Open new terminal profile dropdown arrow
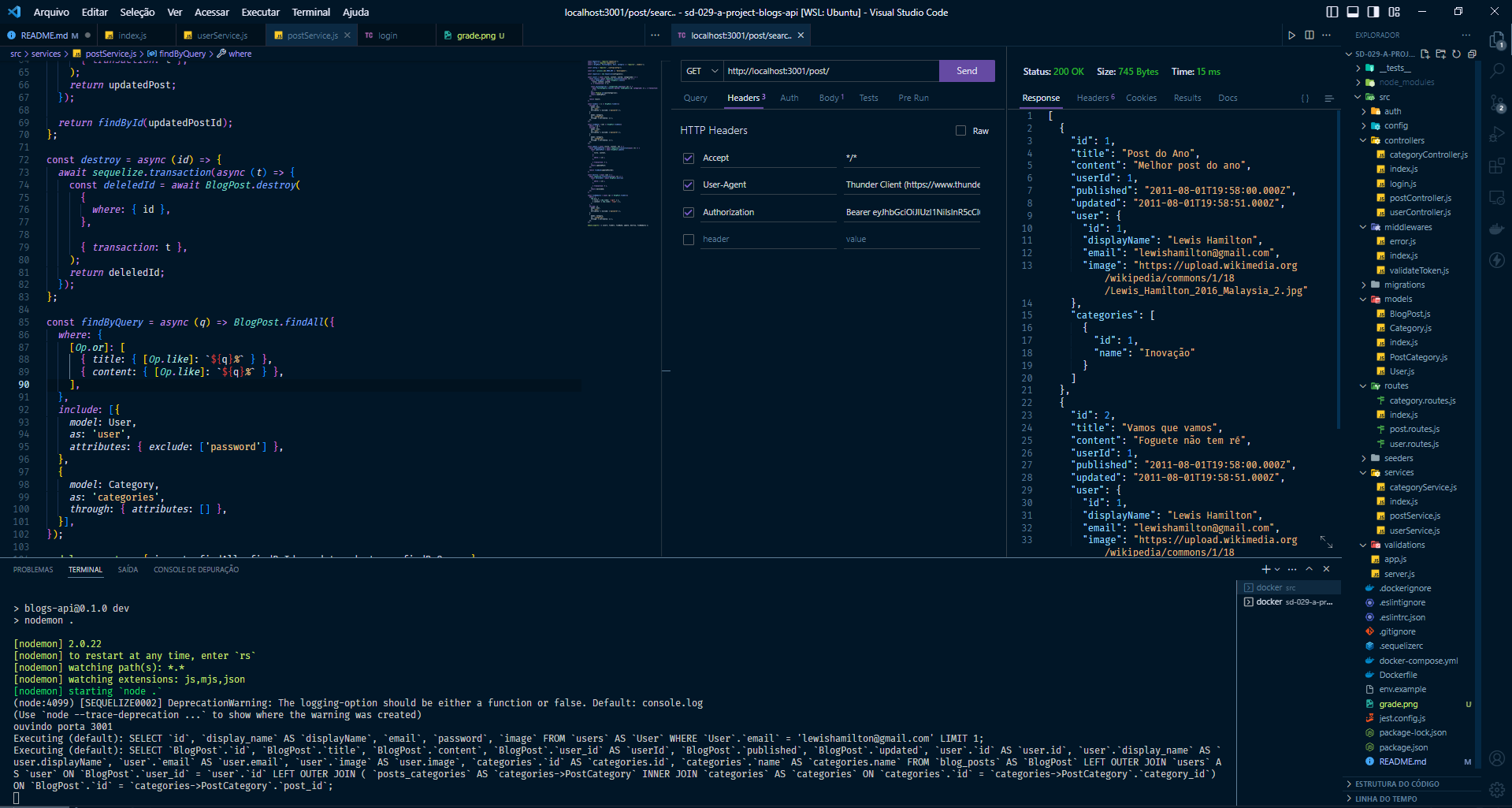 tap(1278, 569)
